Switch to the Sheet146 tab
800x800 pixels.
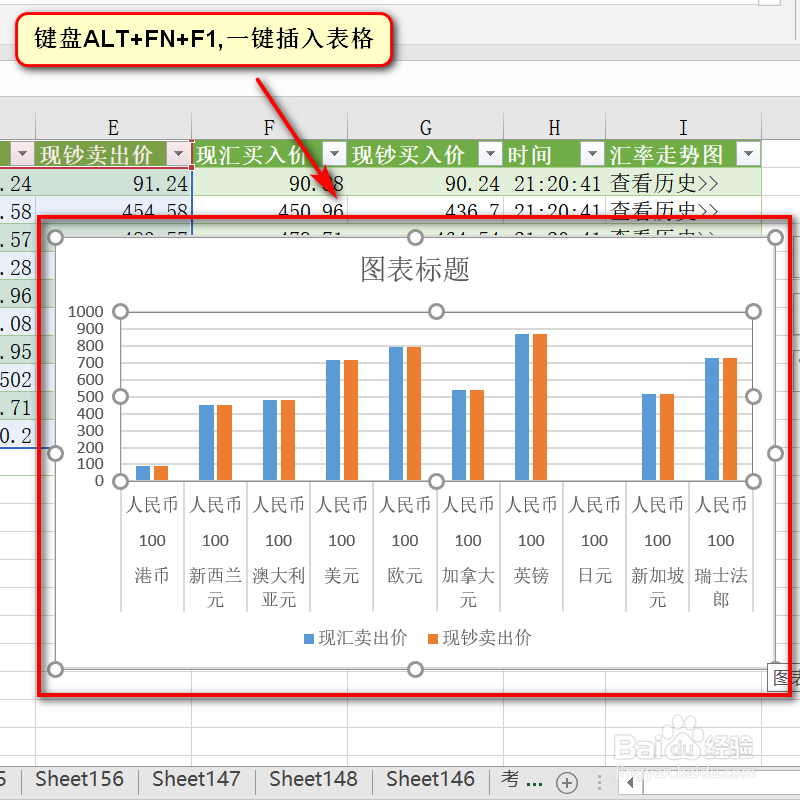point(430,778)
